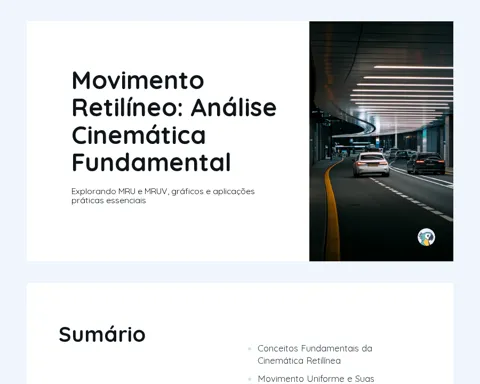Click the word Cinemática in the title
The height and width of the screenshot is (384, 480).
pos(139,135)
